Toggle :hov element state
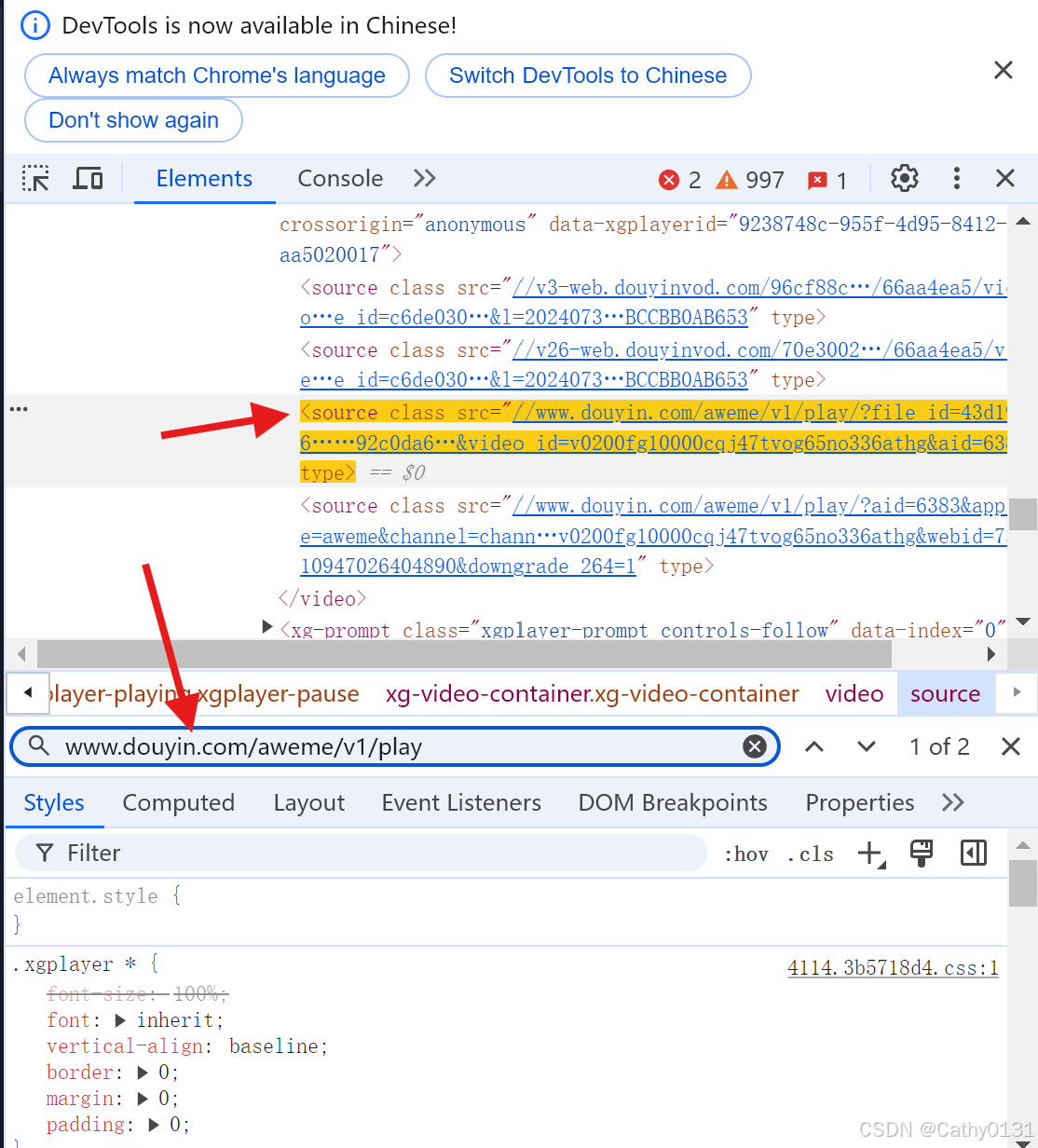 pos(746,854)
